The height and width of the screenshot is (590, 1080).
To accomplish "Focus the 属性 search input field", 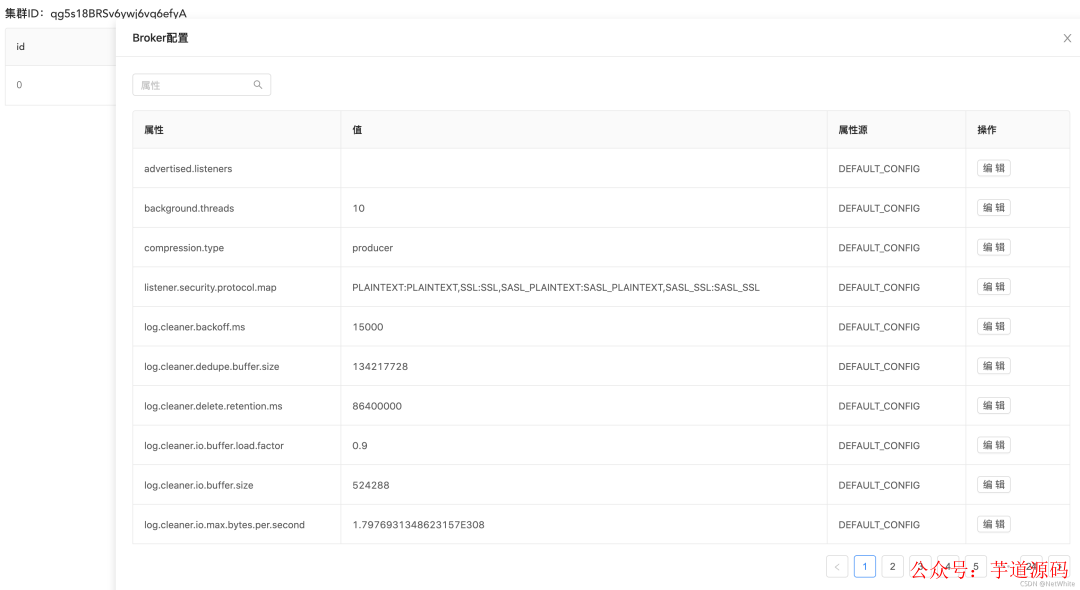I will (x=201, y=85).
